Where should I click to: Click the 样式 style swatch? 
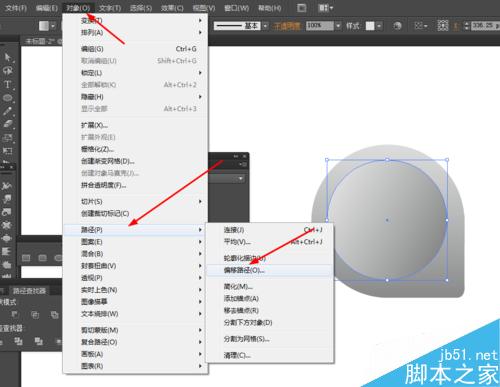[x=370, y=26]
